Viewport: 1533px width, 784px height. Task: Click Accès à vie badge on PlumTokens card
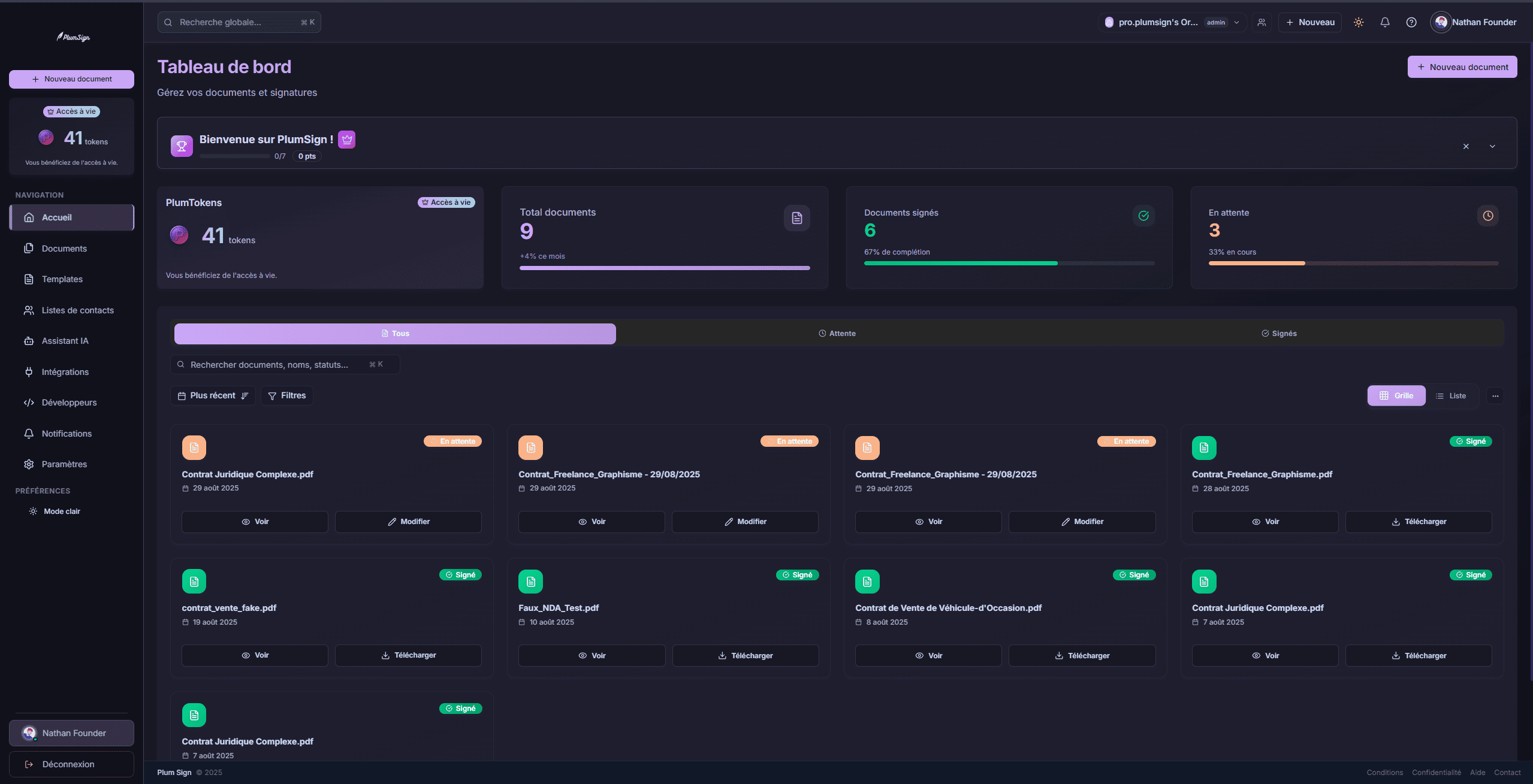446,202
